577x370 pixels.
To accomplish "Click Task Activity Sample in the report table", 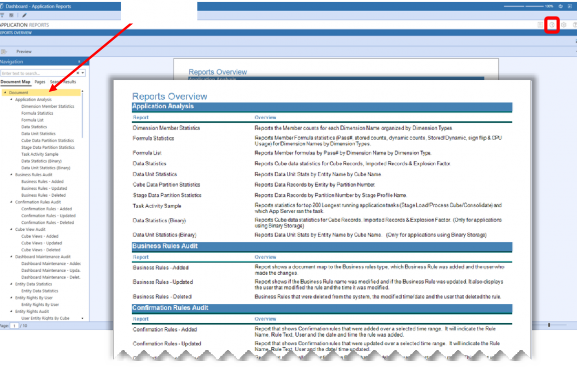I will pyautogui.click(x=157, y=206).
